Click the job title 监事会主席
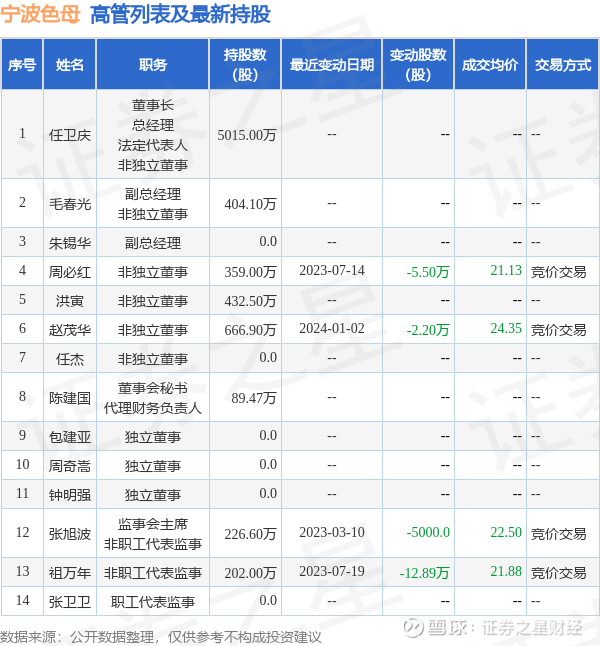This screenshot has height=646, width=600. click(153, 524)
